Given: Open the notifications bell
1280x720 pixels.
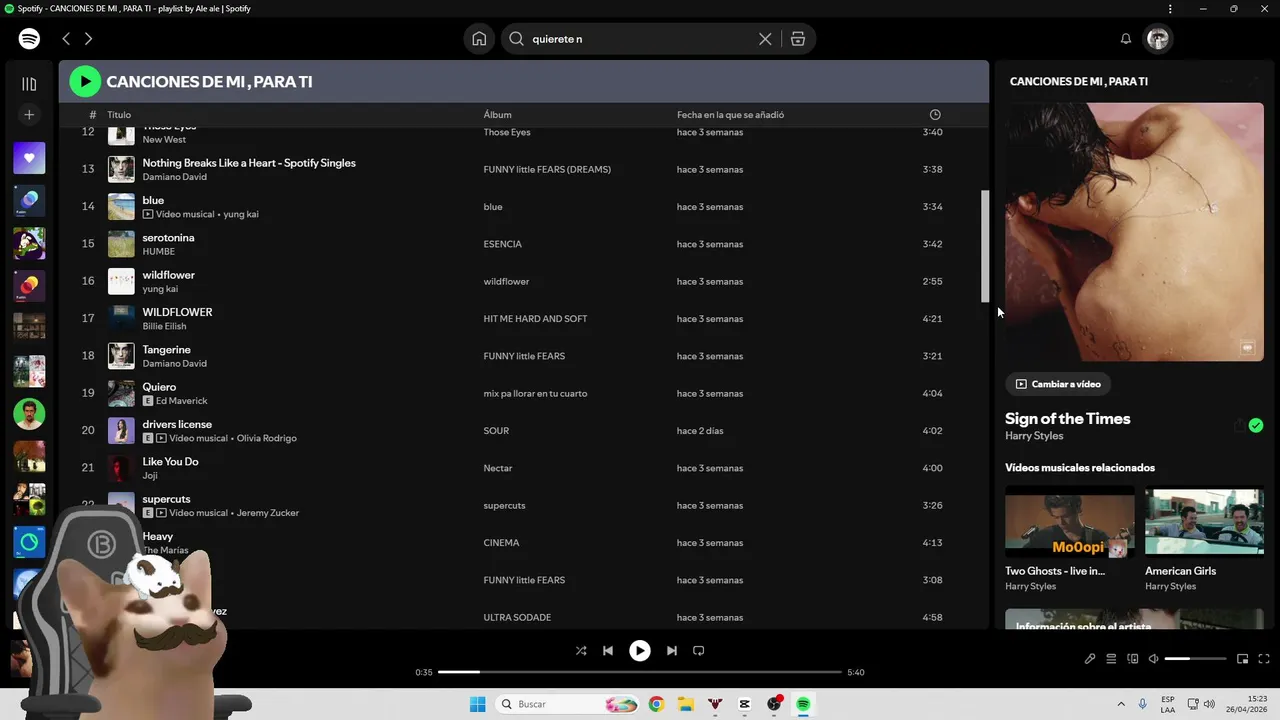Looking at the screenshot, I should coord(1126,39).
